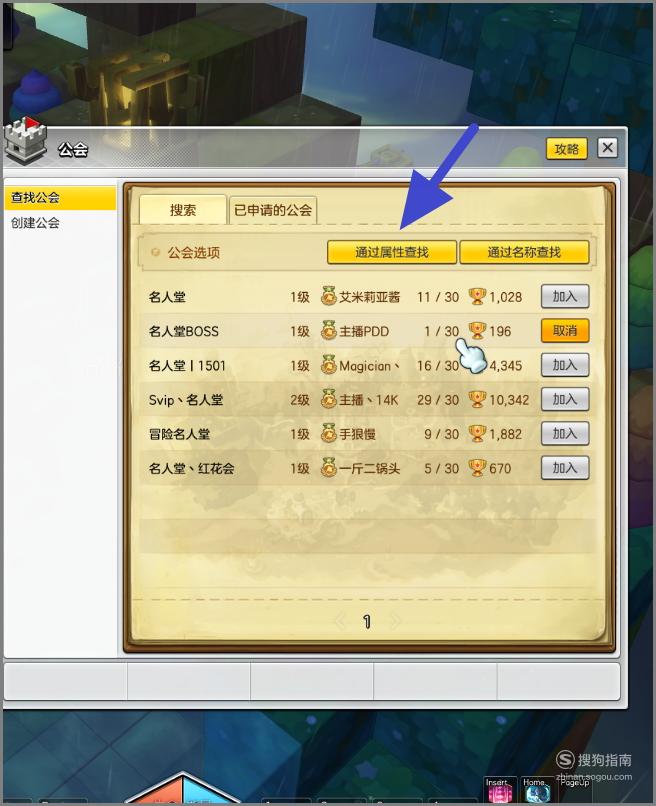Viewport: 656px width, 806px height.
Task: Select the 搜索 tab
Action: pos(183,210)
